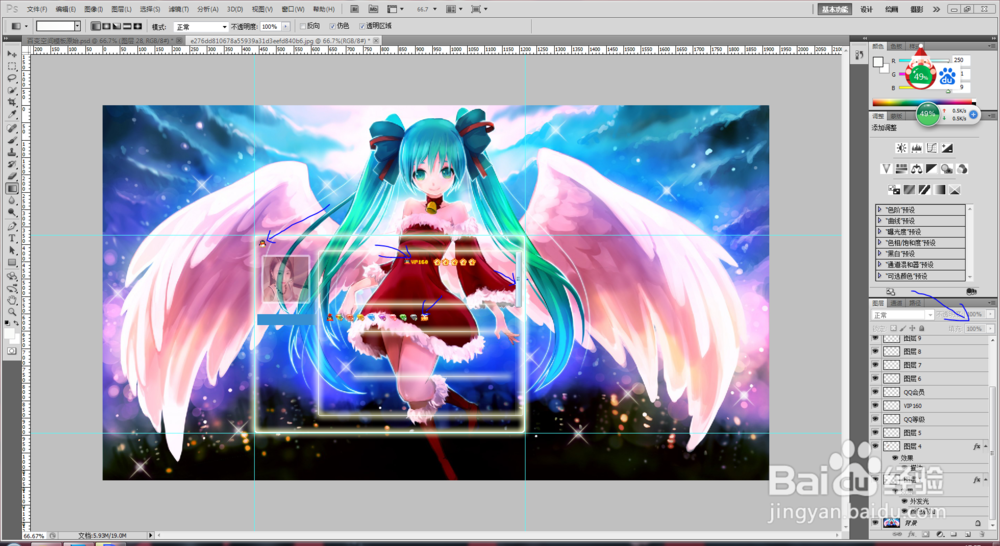Switch to the 基本功能 workspace
1000x546 pixels.
point(835,10)
